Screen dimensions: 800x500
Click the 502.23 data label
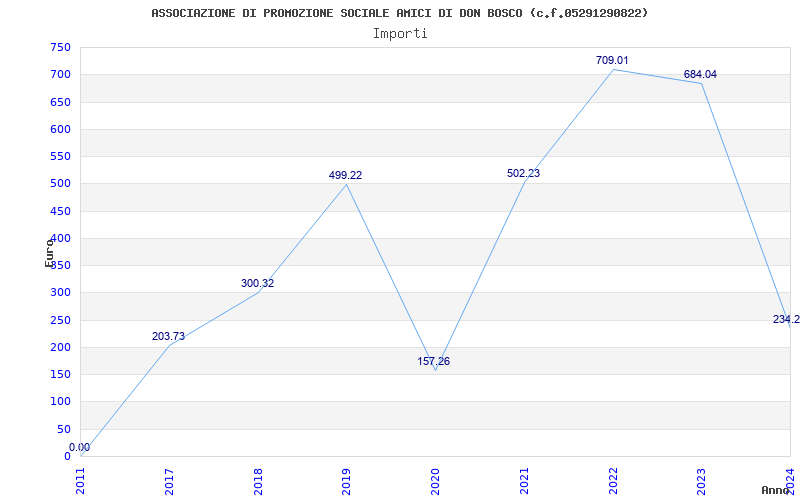(x=523, y=173)
